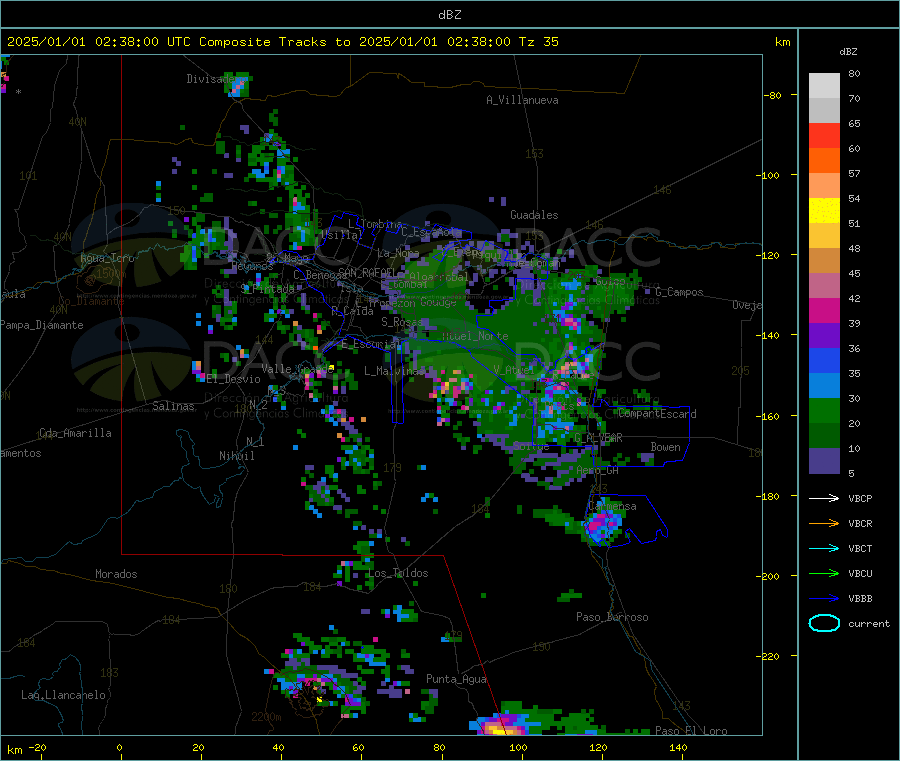The height and width of the screenshot is (761, 900).
Task: Click the 'VBCT' legend label
Action: tap(860, 549)
